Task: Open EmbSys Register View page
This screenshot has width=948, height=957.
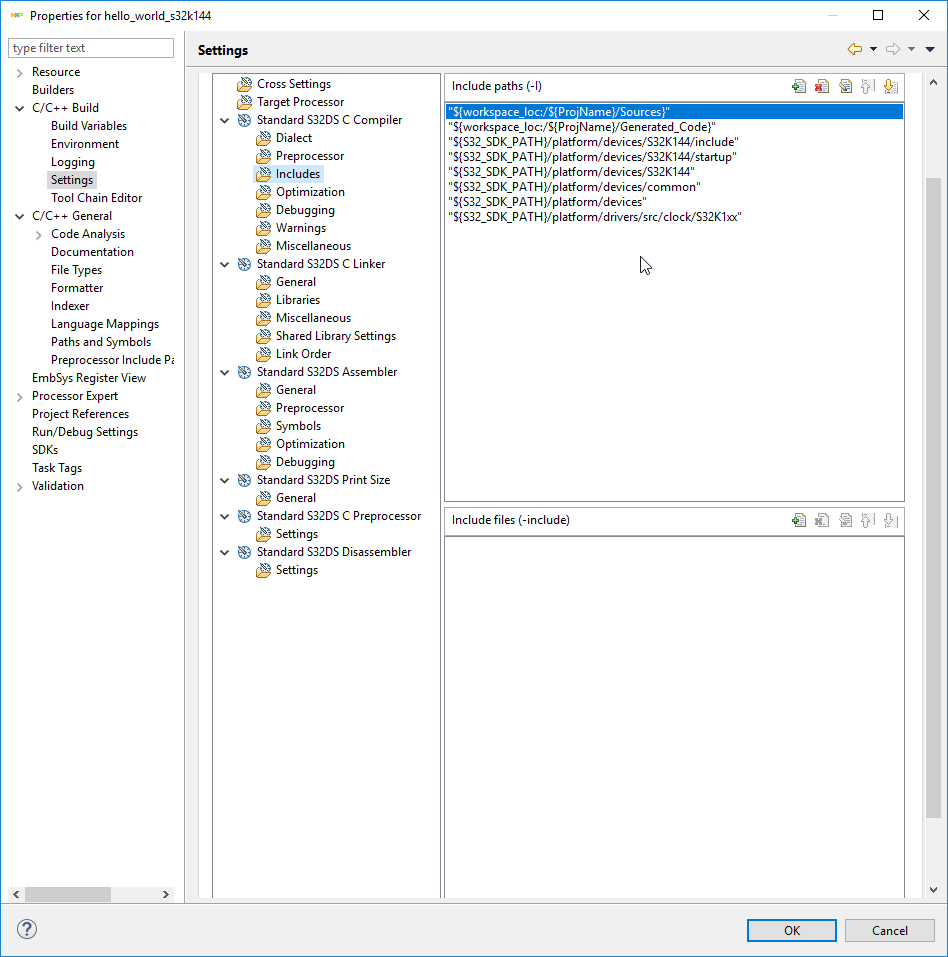Action: (89, 378)
